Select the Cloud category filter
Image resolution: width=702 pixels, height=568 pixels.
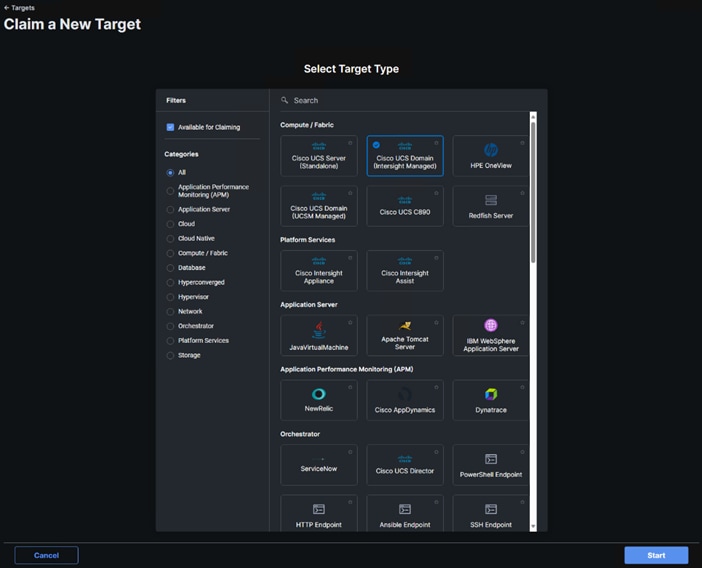(x=170, y=224)
